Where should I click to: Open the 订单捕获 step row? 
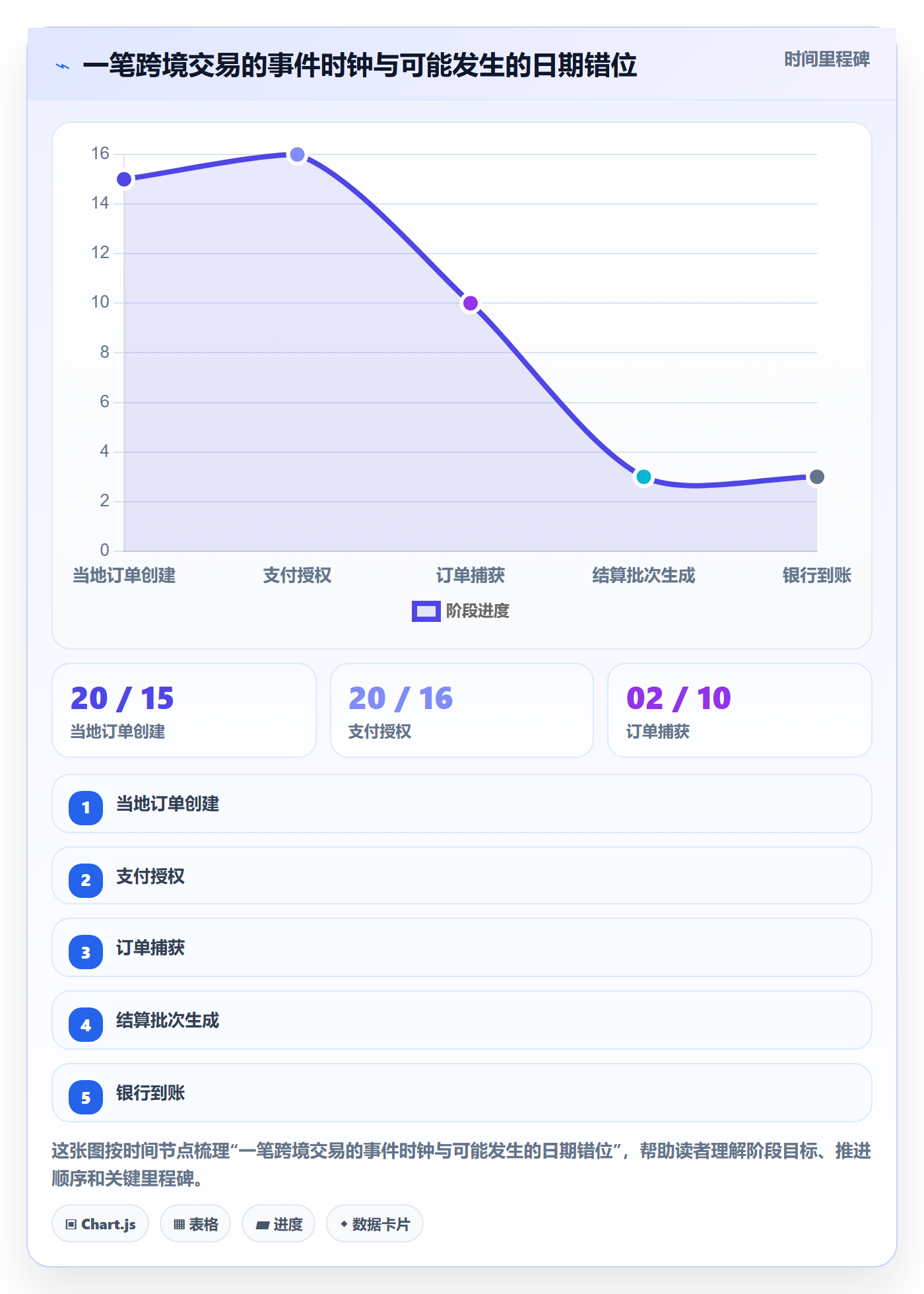(462, 947)
